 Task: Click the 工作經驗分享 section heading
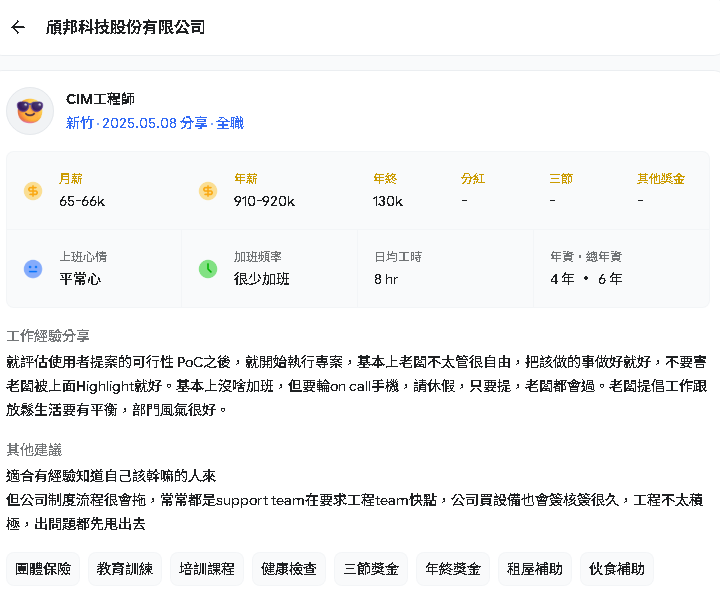tap(48, 336)
